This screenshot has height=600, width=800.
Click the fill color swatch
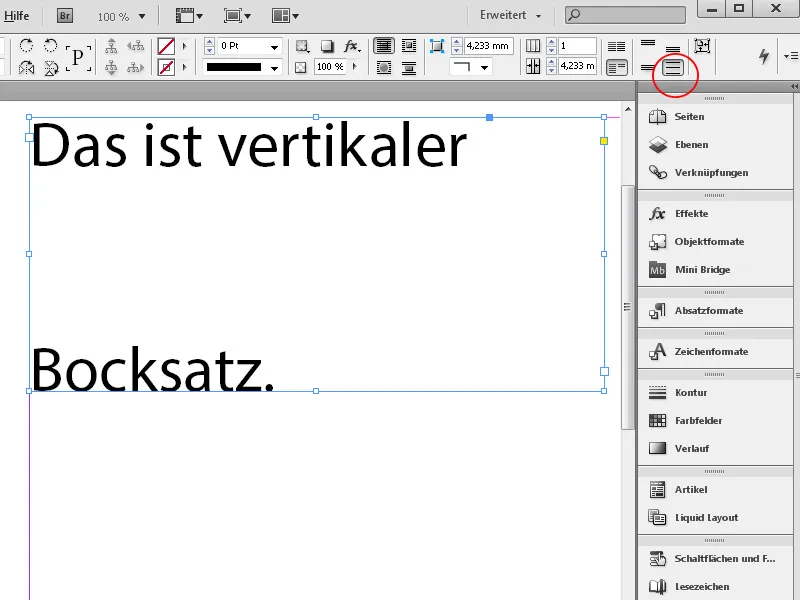(166, 46)
